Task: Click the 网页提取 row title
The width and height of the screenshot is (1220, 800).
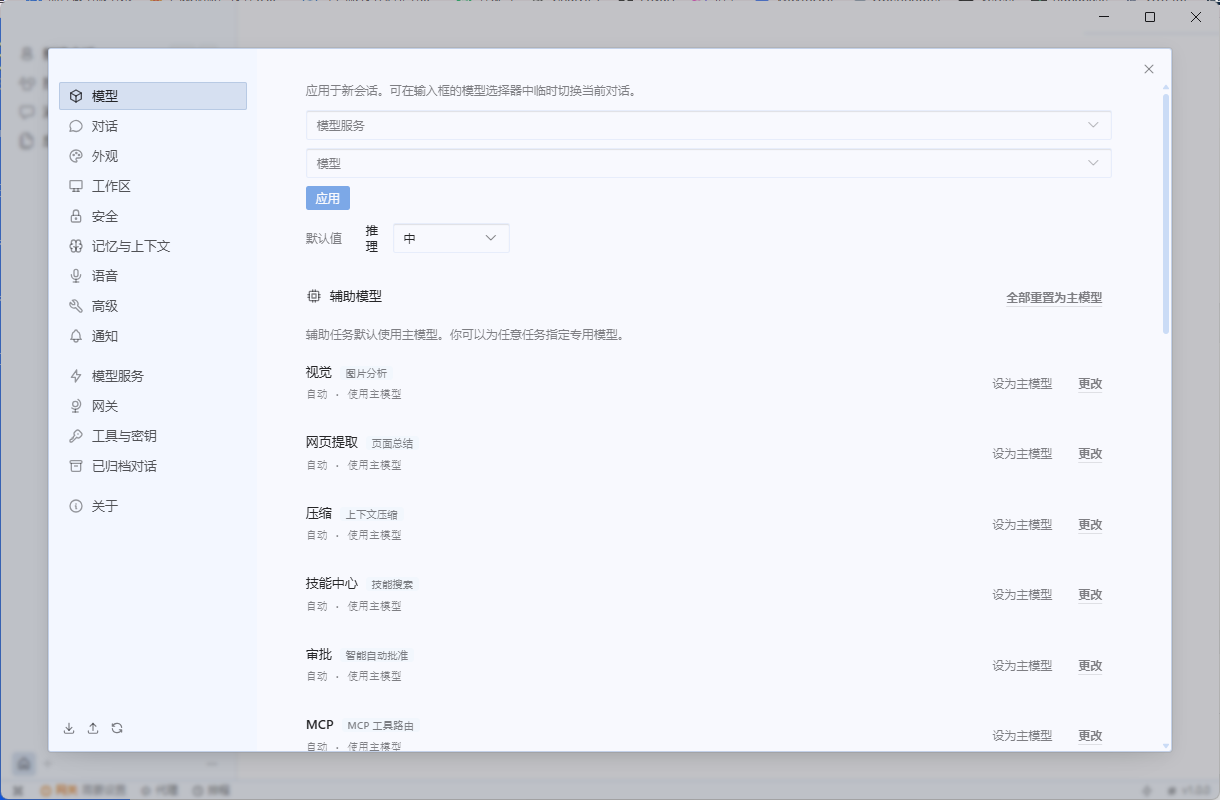Action: 332,442
